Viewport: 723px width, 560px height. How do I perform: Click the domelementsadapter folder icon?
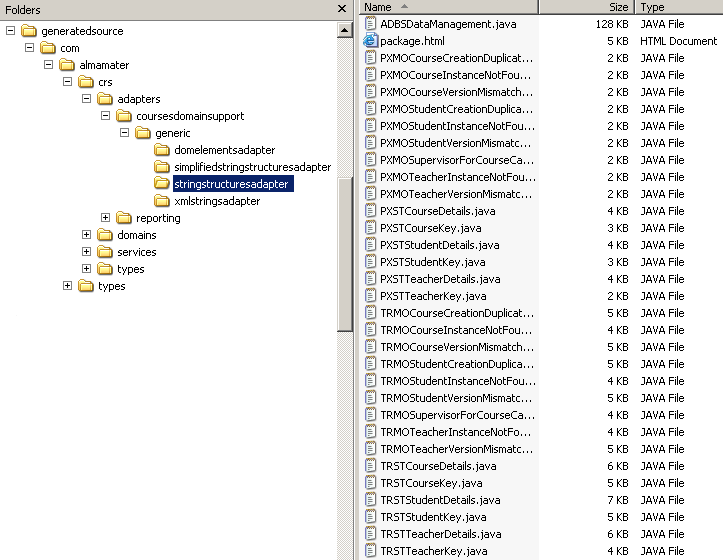161,150
